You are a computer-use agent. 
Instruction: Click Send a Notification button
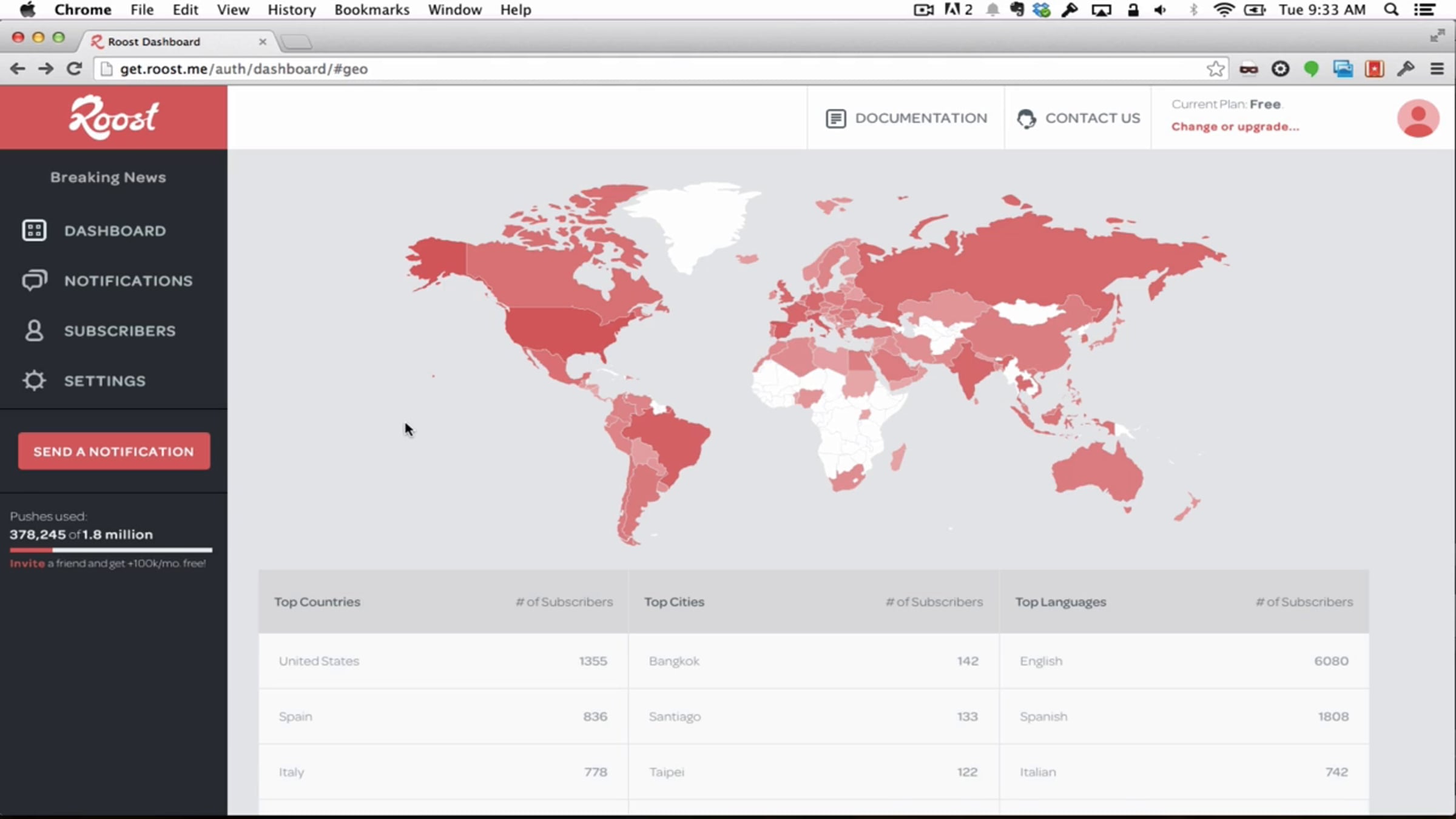[114, 451]
